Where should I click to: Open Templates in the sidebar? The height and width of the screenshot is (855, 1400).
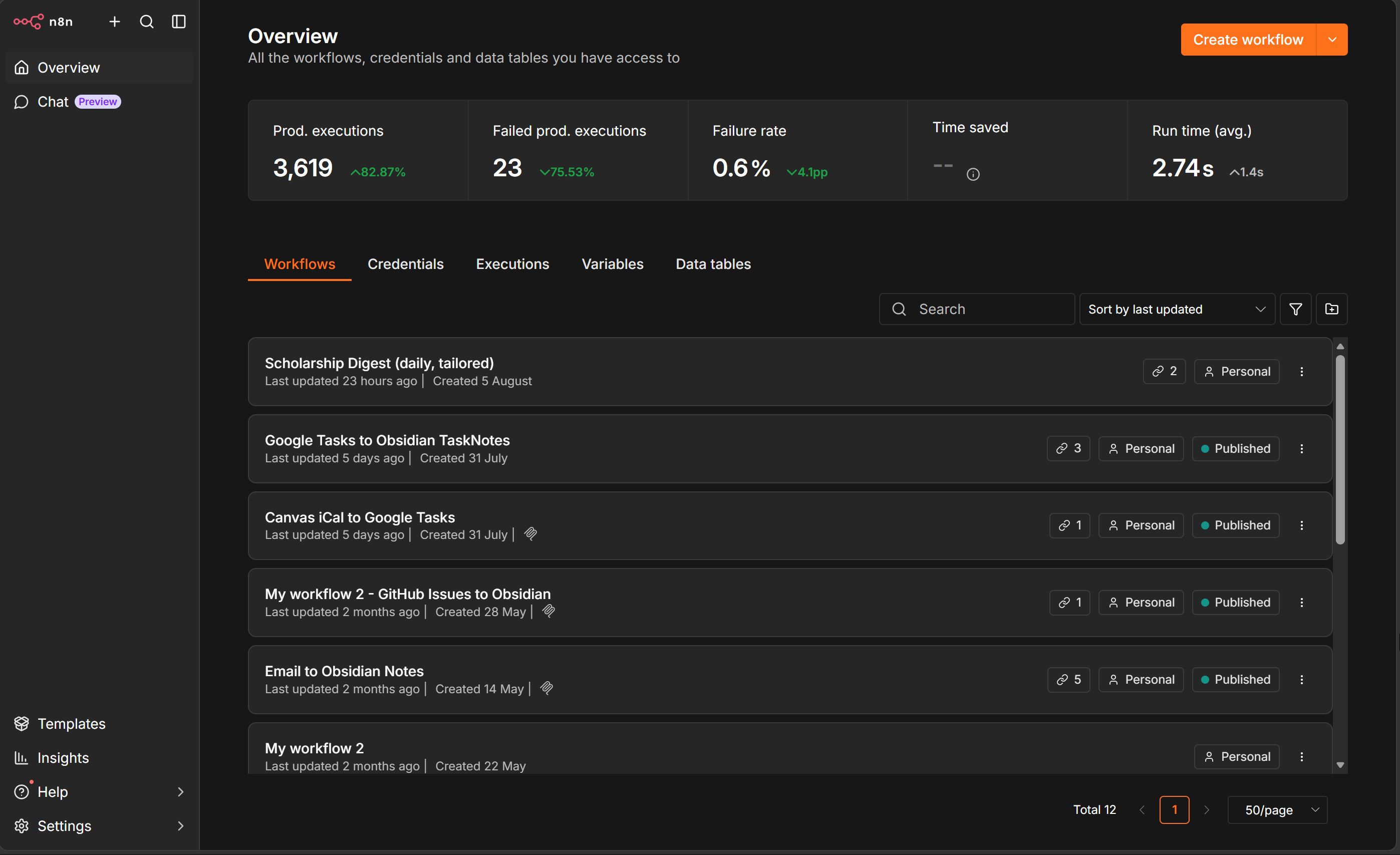100,724
